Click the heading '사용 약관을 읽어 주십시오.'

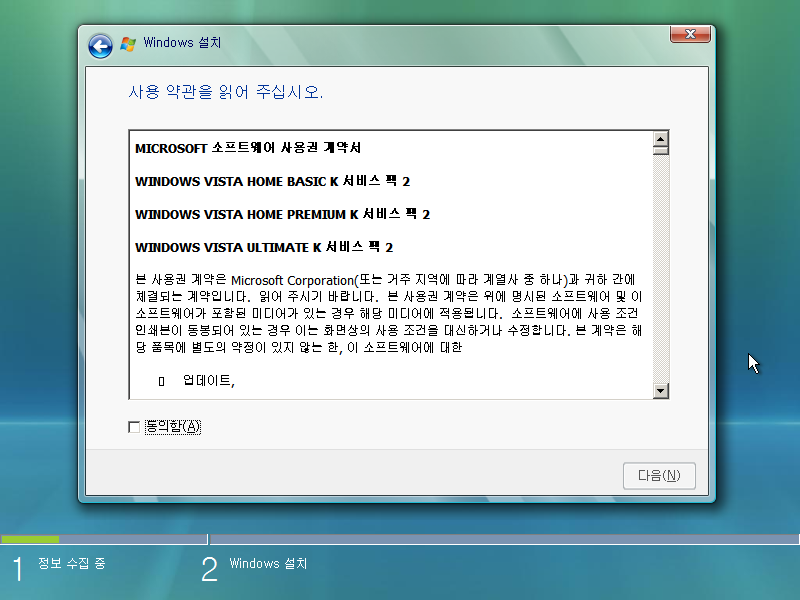click(x=226, y=92)
